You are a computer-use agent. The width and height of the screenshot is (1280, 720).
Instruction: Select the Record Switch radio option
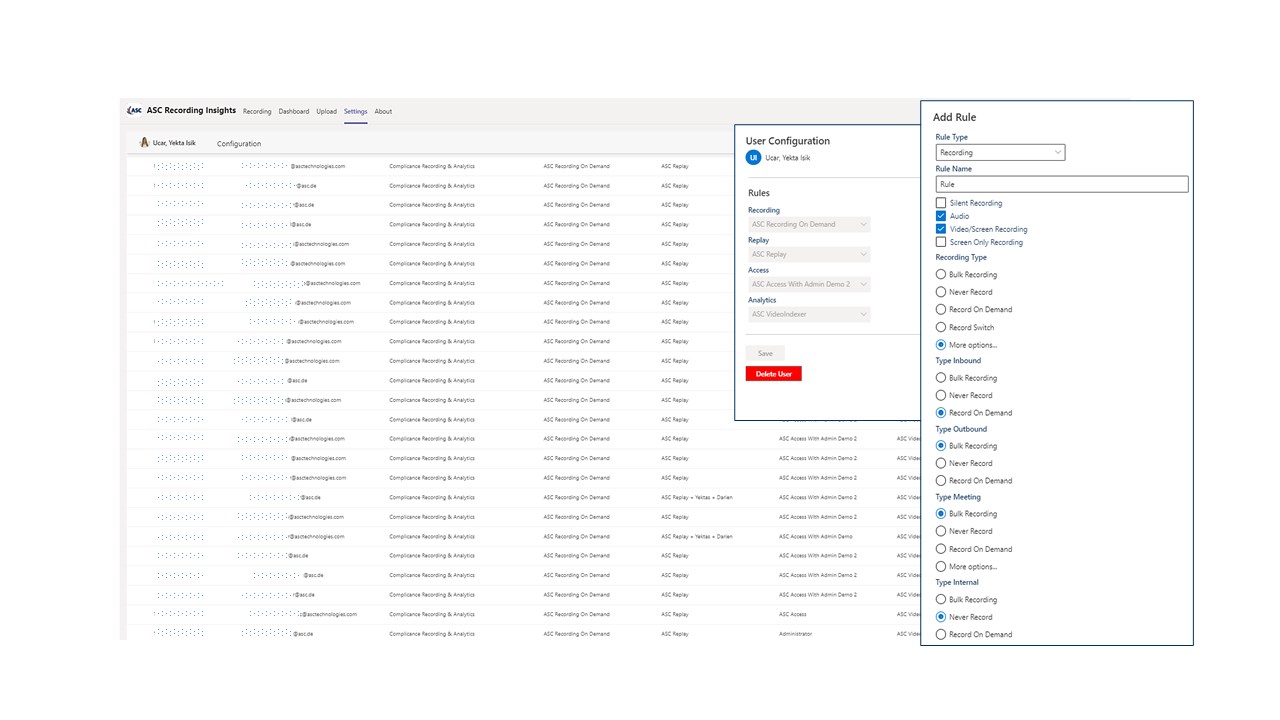point(941,327)
